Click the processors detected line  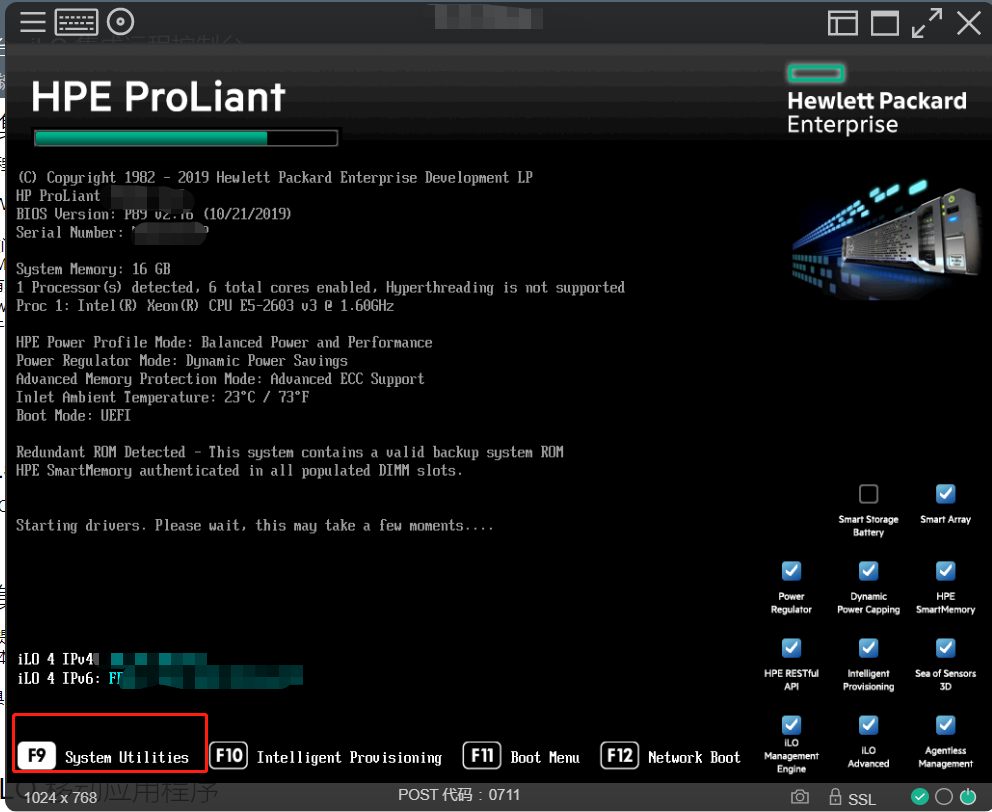pyautogui.click(x=320, y=287)
